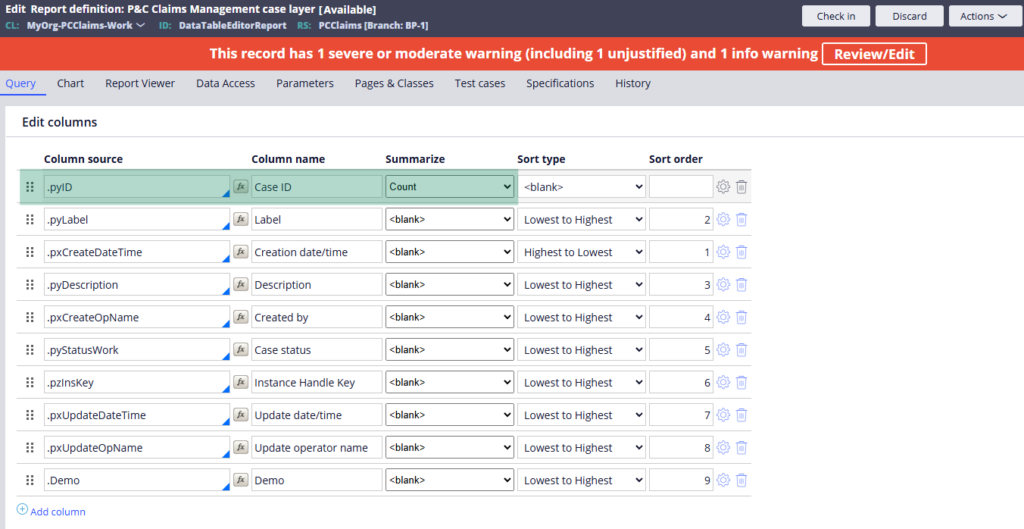Open function builder for .pxCreateOpName source
Image resolution: width=1024 pixels, height=529 pixels.
click(240, 317)
